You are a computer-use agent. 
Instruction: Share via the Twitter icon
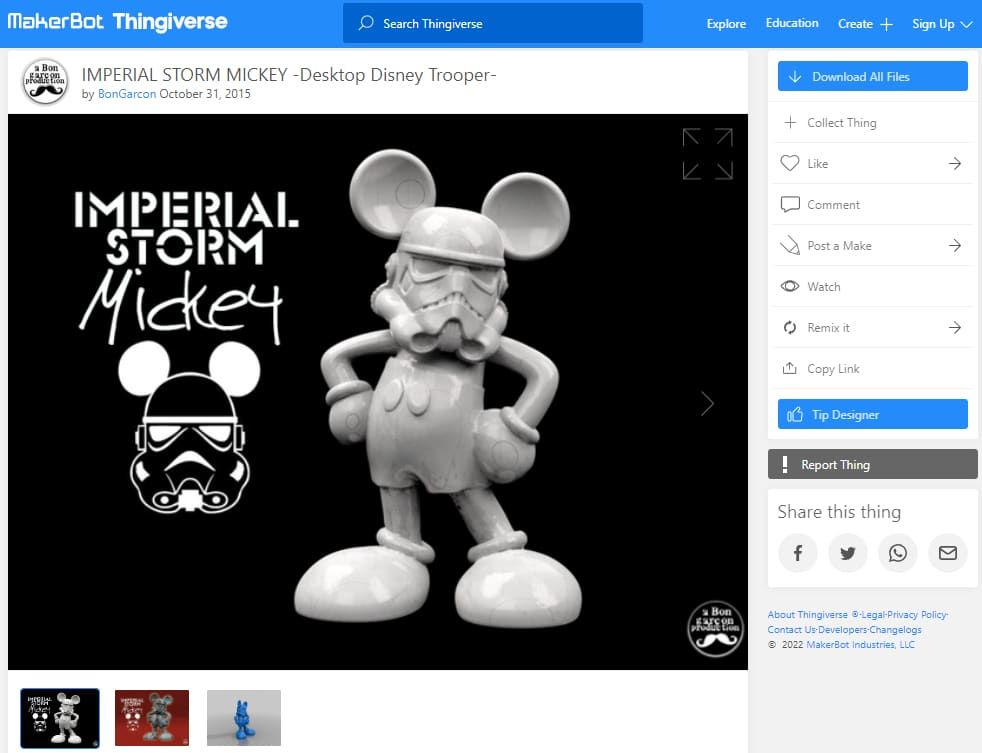tap(847, 553)
